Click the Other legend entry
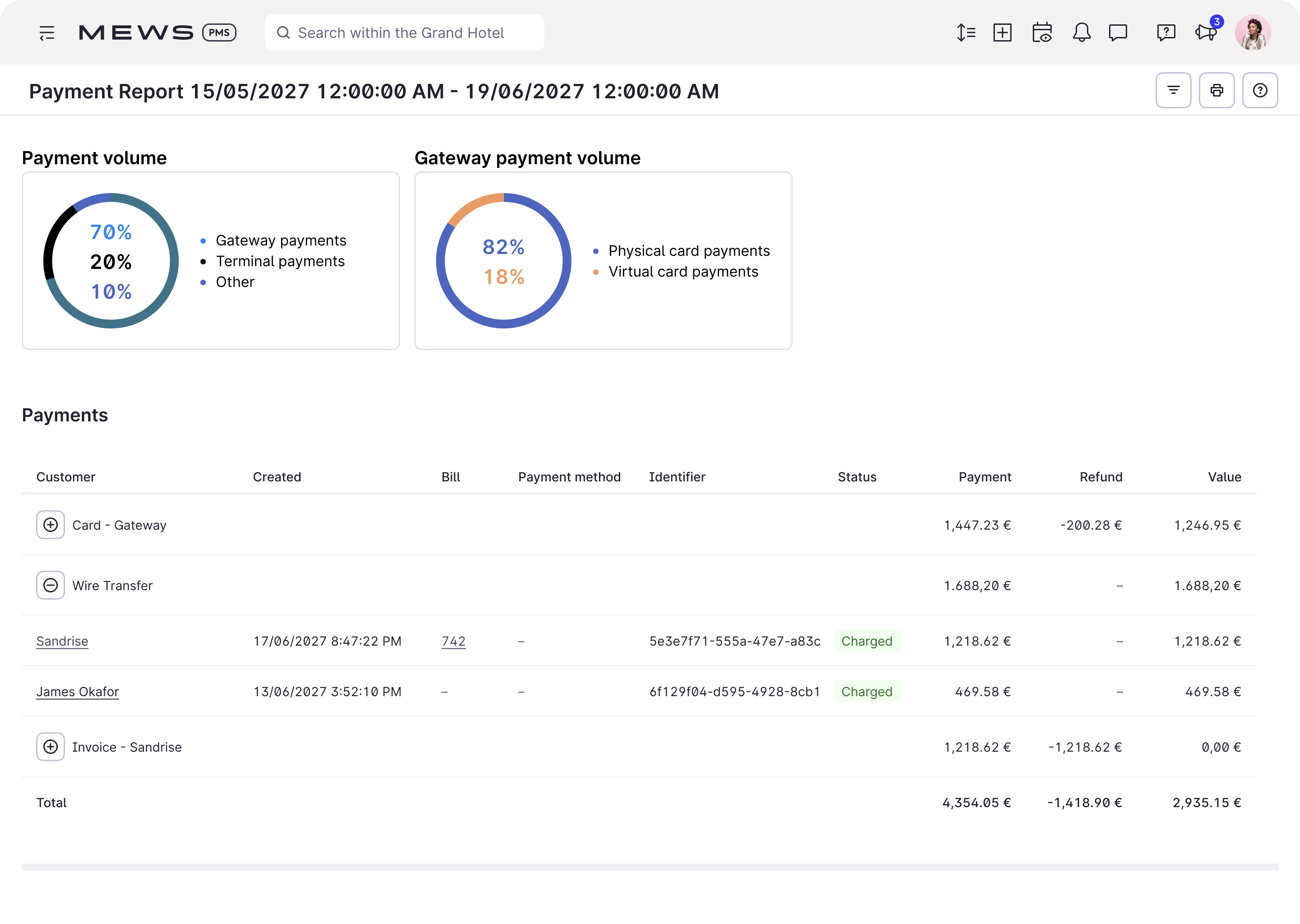Image resolution: width=1300 pixels, height=924 pixels. (227, 282)
